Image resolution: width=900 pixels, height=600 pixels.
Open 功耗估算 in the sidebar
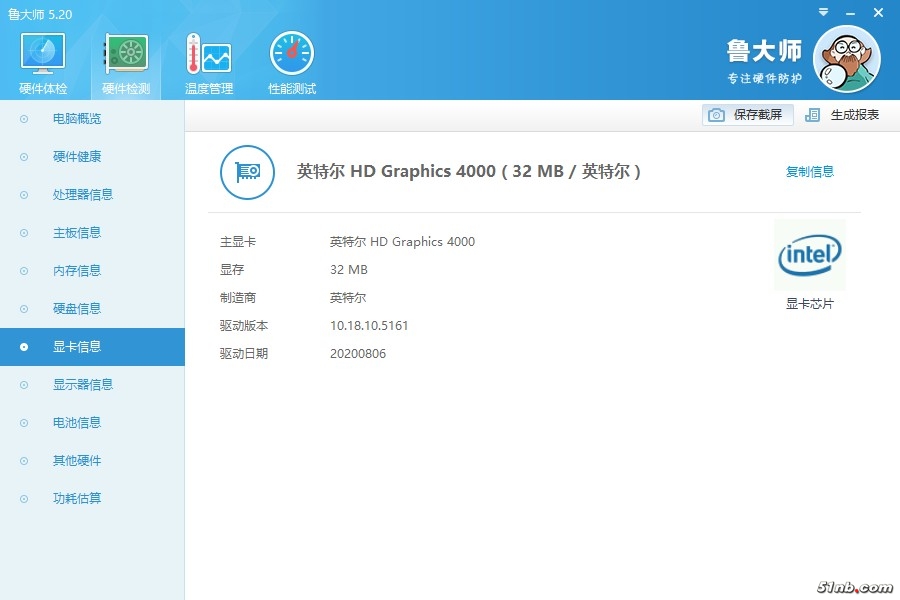pos(77,499)
